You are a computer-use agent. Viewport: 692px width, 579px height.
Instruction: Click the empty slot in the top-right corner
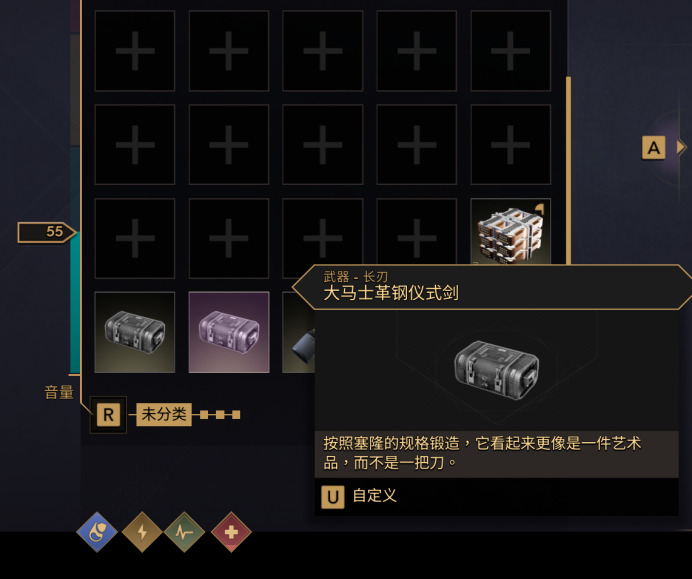(x=511, y=51)
